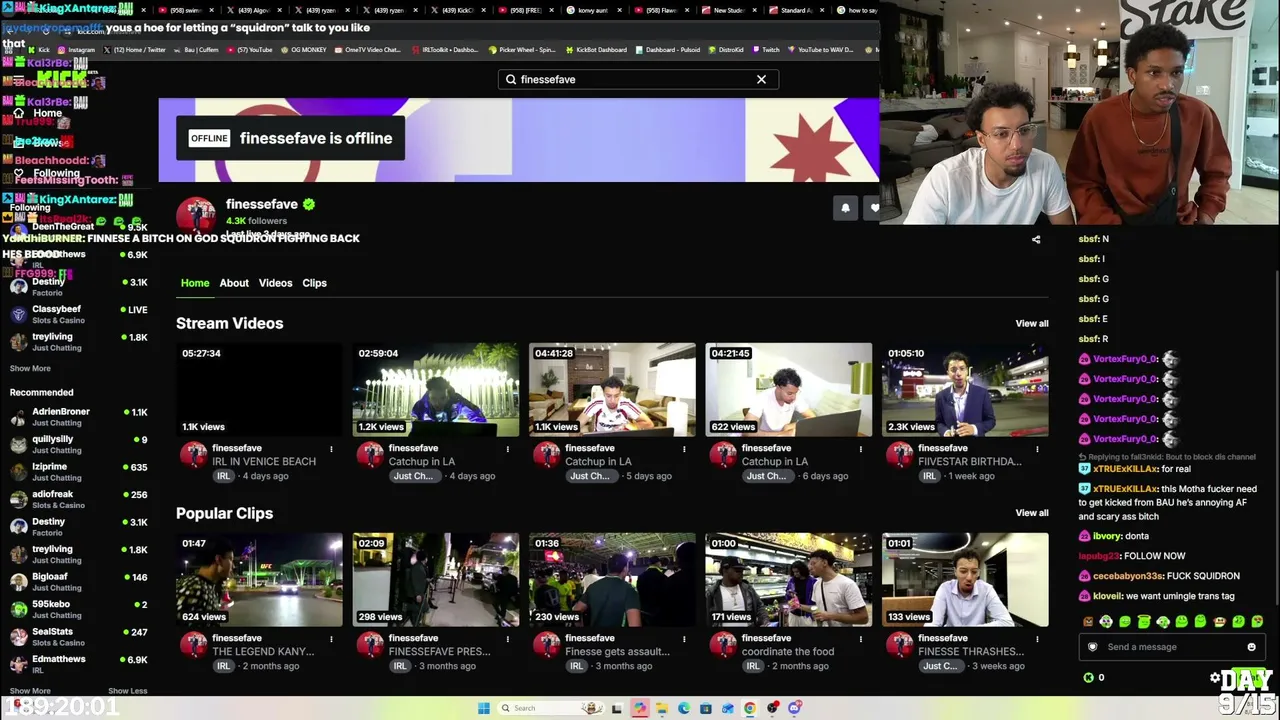Viewport: 1280px width, 720px height.
Task: View all Popular Clips
Action: click(1032, 513)
